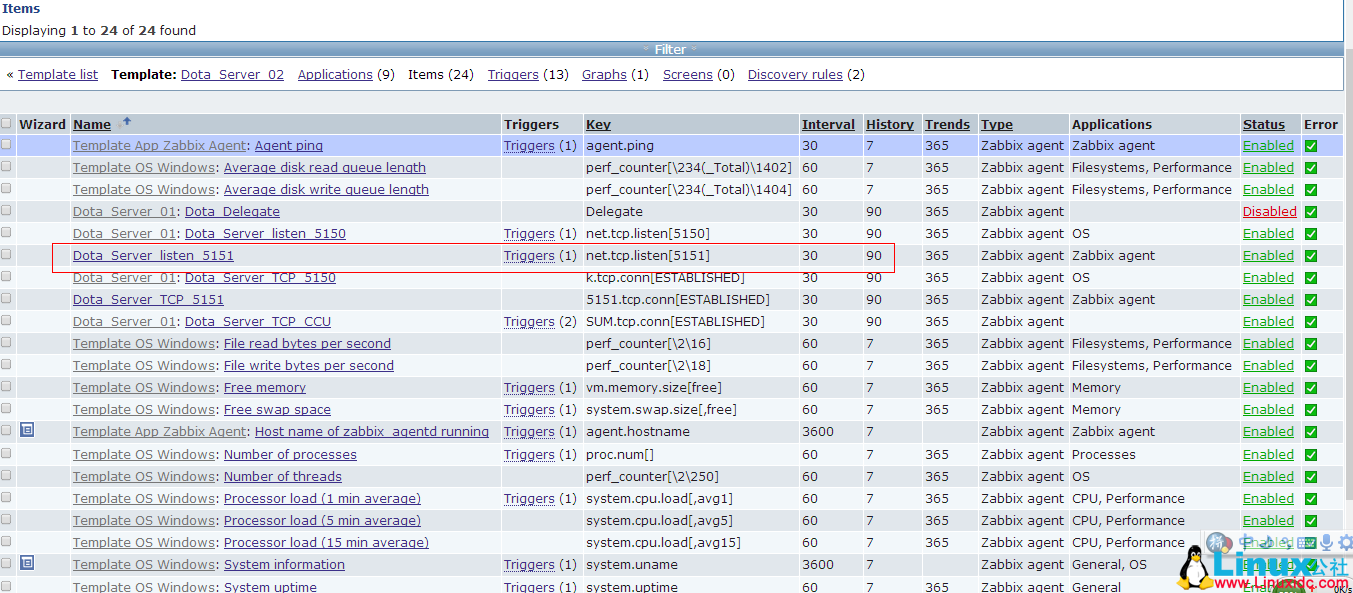Click the green error status icon on Agent ping row
This screenshot has width=1353, height=593.
(x=1310, y=145)
